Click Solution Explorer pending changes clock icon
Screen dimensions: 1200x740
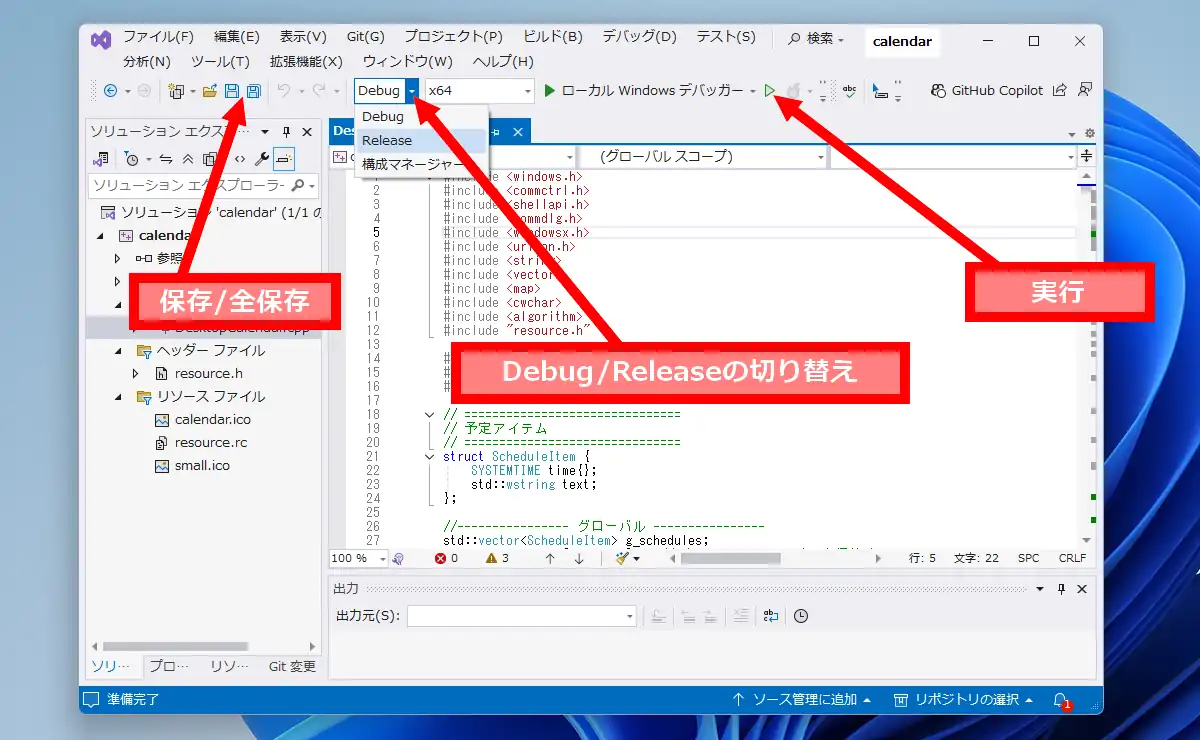132,159
